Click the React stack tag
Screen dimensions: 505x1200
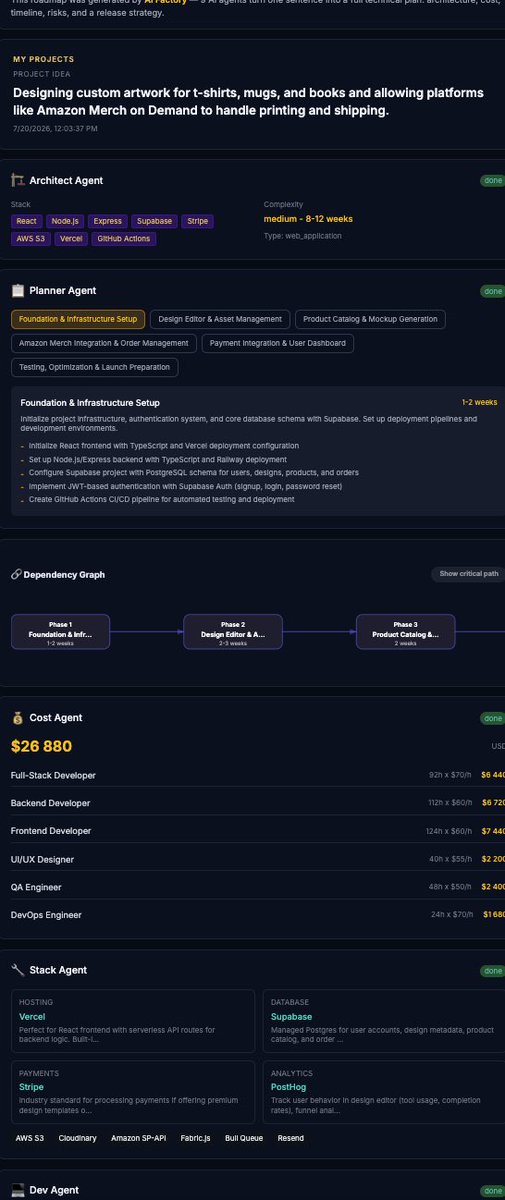(x=26, y=221)
